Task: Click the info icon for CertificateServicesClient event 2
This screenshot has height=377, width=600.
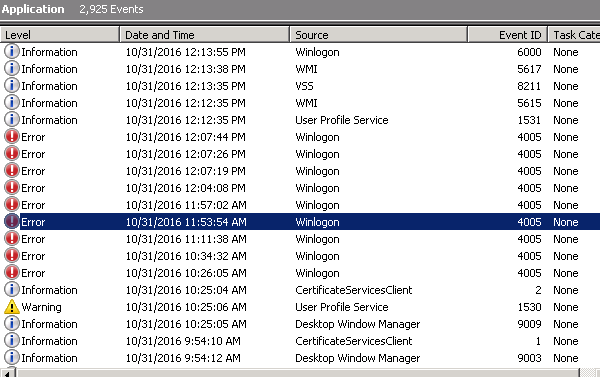Action: point(12,289)
